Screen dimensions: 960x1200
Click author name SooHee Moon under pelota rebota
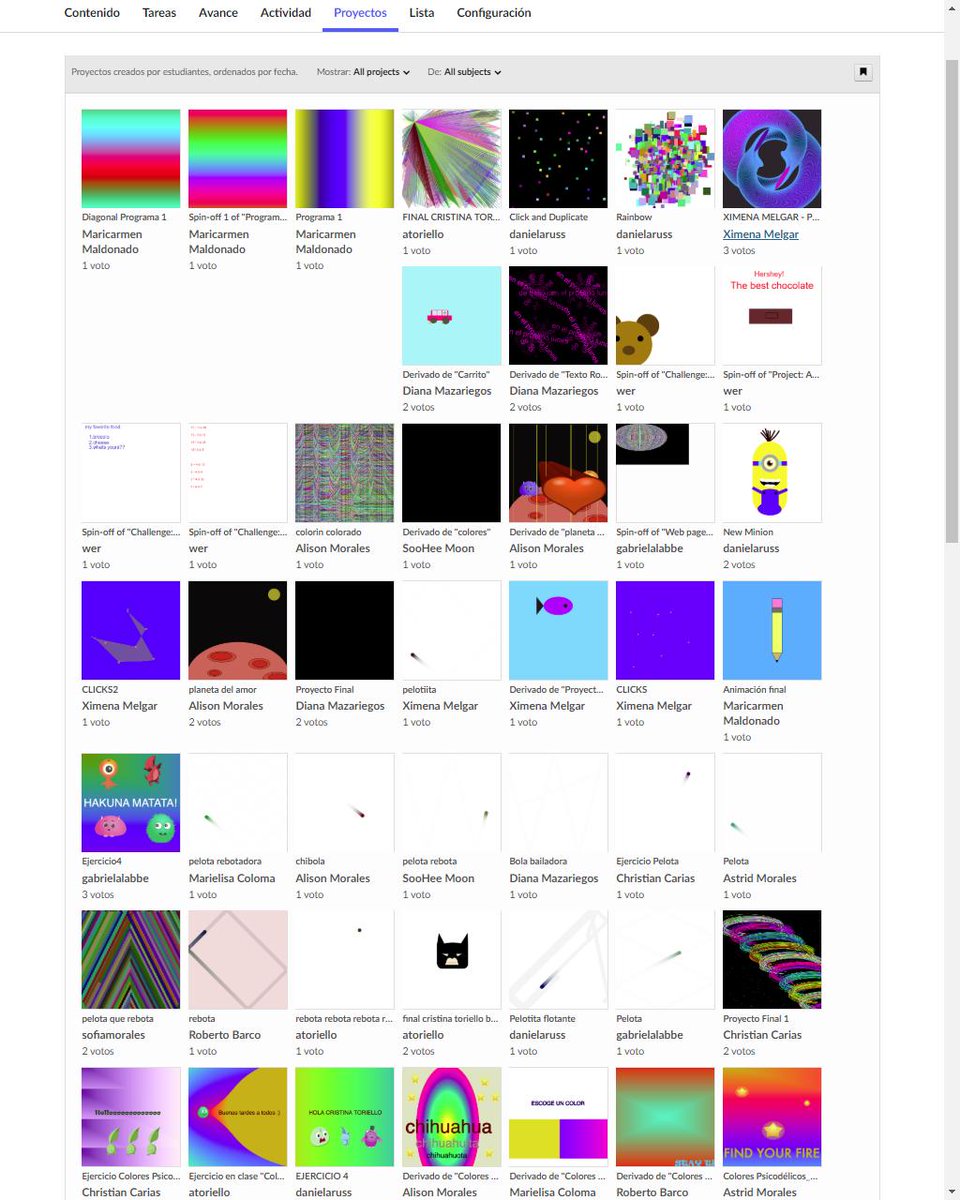pyautogui.click(x=438, y=878)
